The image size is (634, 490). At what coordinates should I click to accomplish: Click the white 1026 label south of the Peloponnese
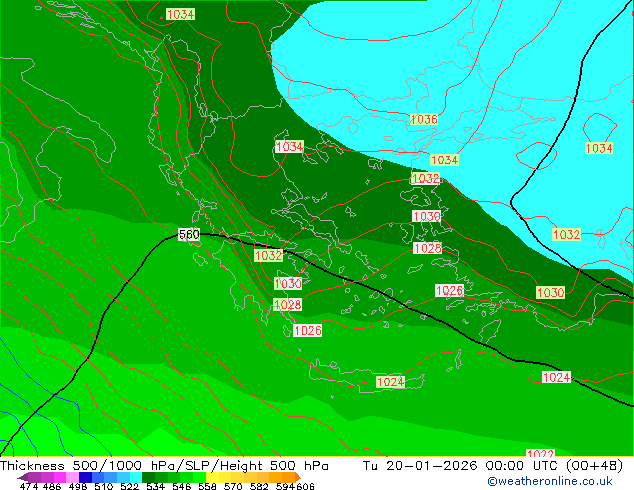pos(307,330)
